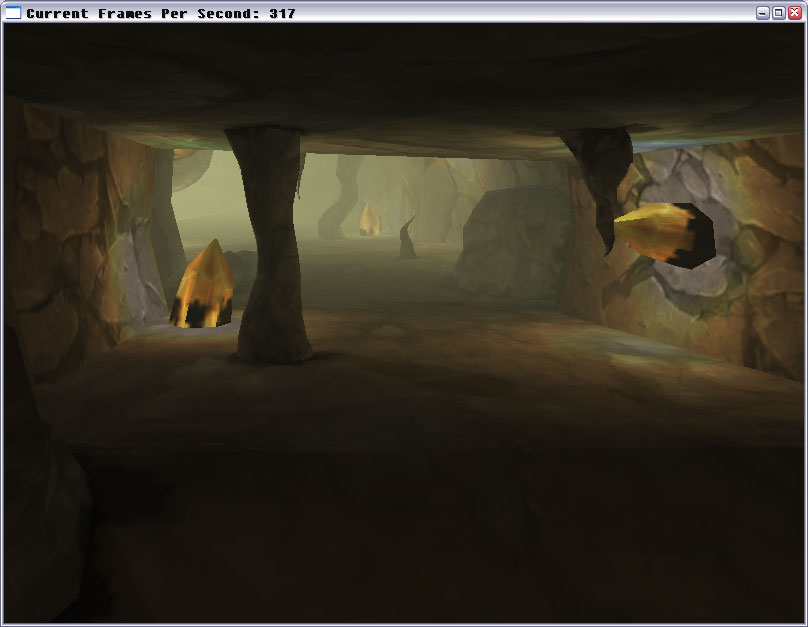Click the amber crystal beside the left wall
Image resolution: width=808 pixels, height=627 pixels.
point(202,284)
